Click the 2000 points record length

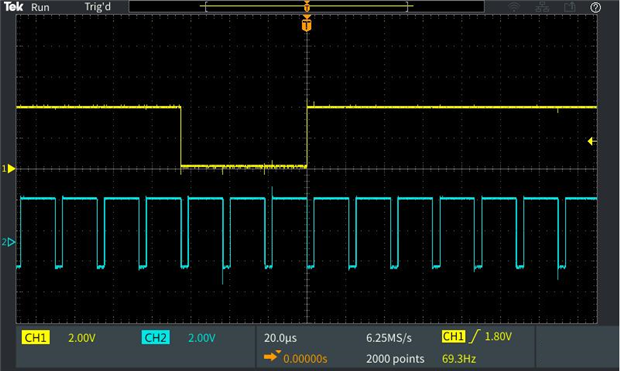(395, 359)
